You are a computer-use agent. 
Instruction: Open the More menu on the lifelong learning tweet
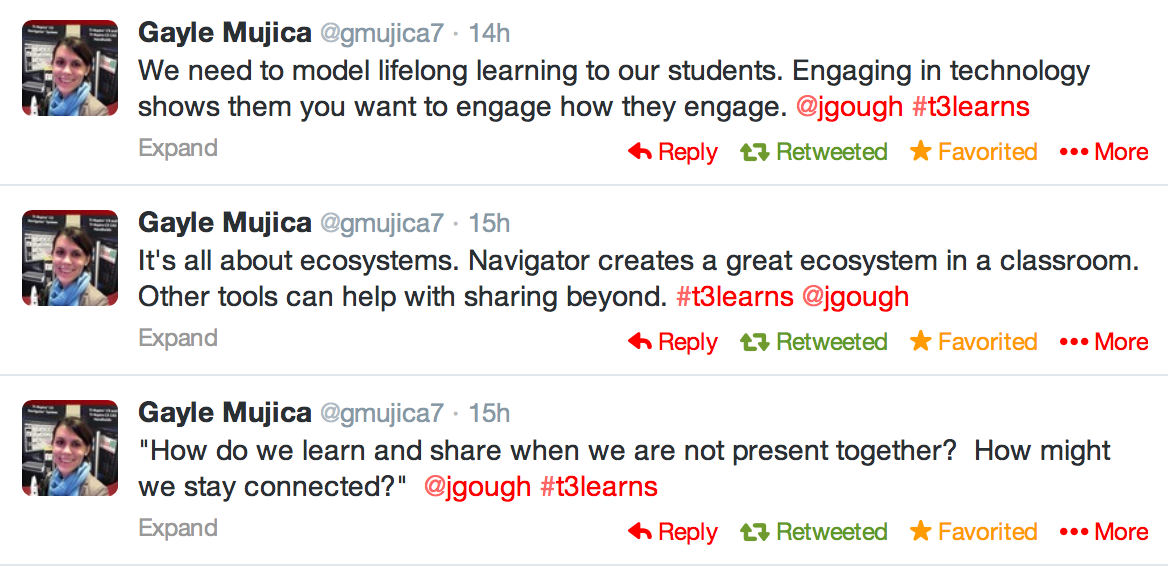(1104, 152)
